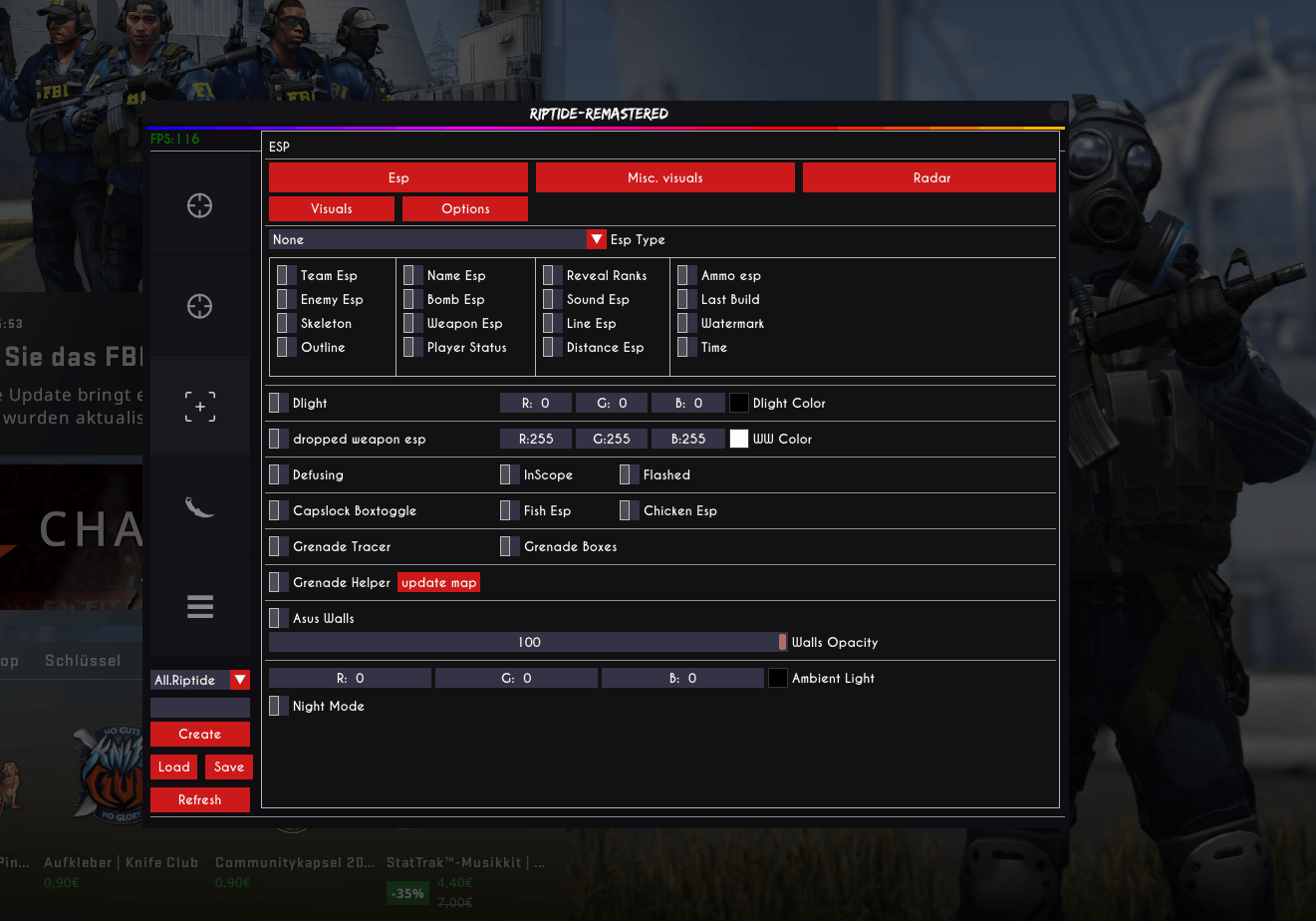Enable the Watermark checkbox
Viewport: 1316px width, 921px height.
point(687,323)
